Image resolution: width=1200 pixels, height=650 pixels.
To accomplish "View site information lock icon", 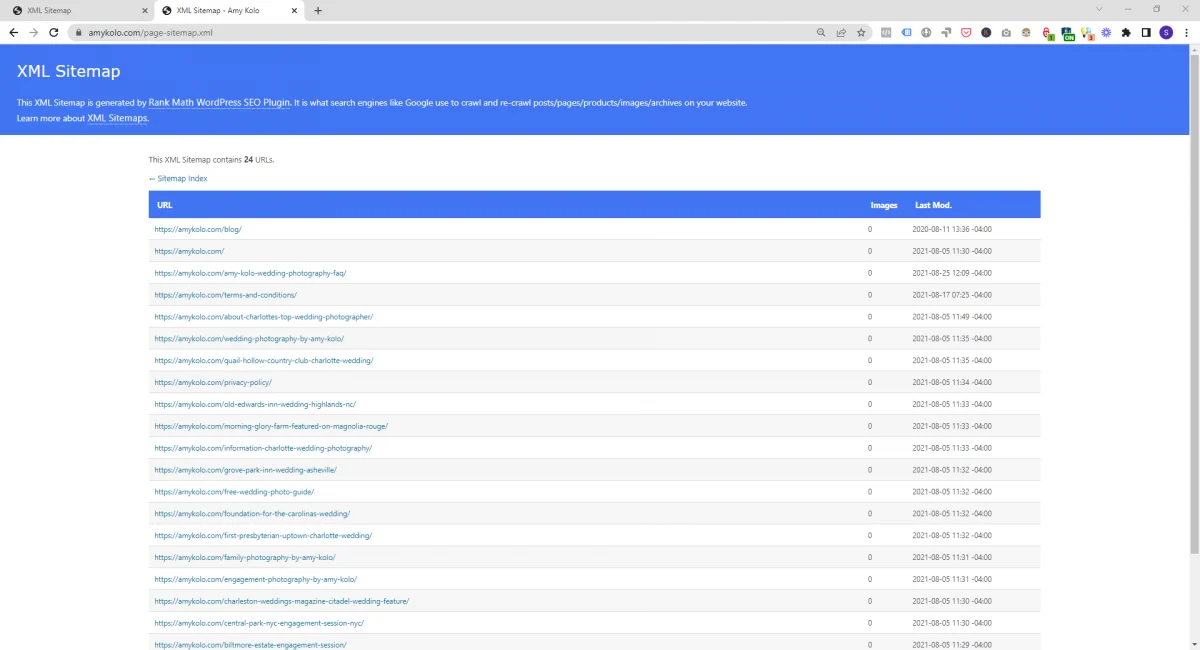I will point(78,32).
